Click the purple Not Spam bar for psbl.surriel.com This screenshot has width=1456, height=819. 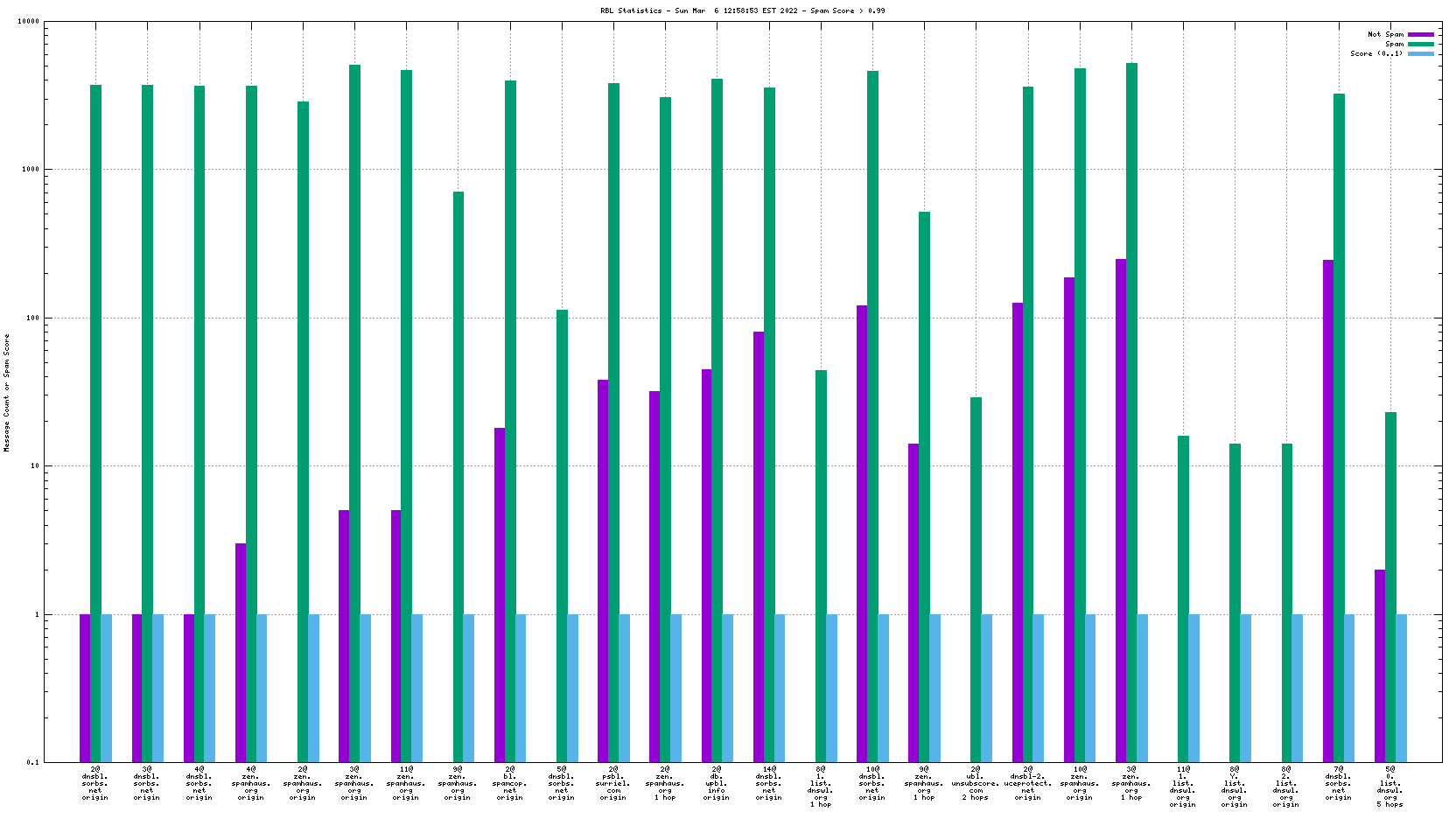pos(603,569)
